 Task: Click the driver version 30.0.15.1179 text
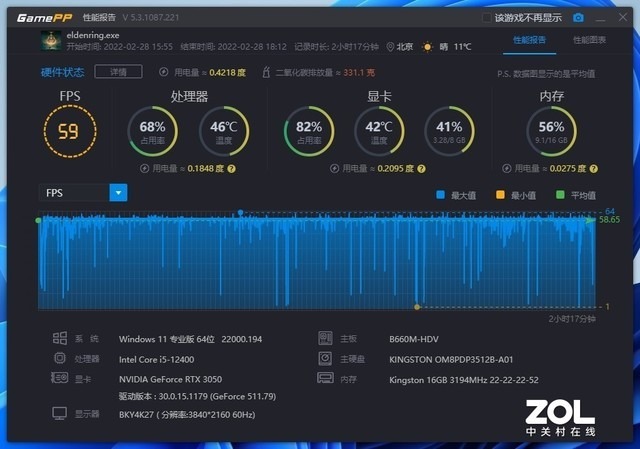click(198, 396)
